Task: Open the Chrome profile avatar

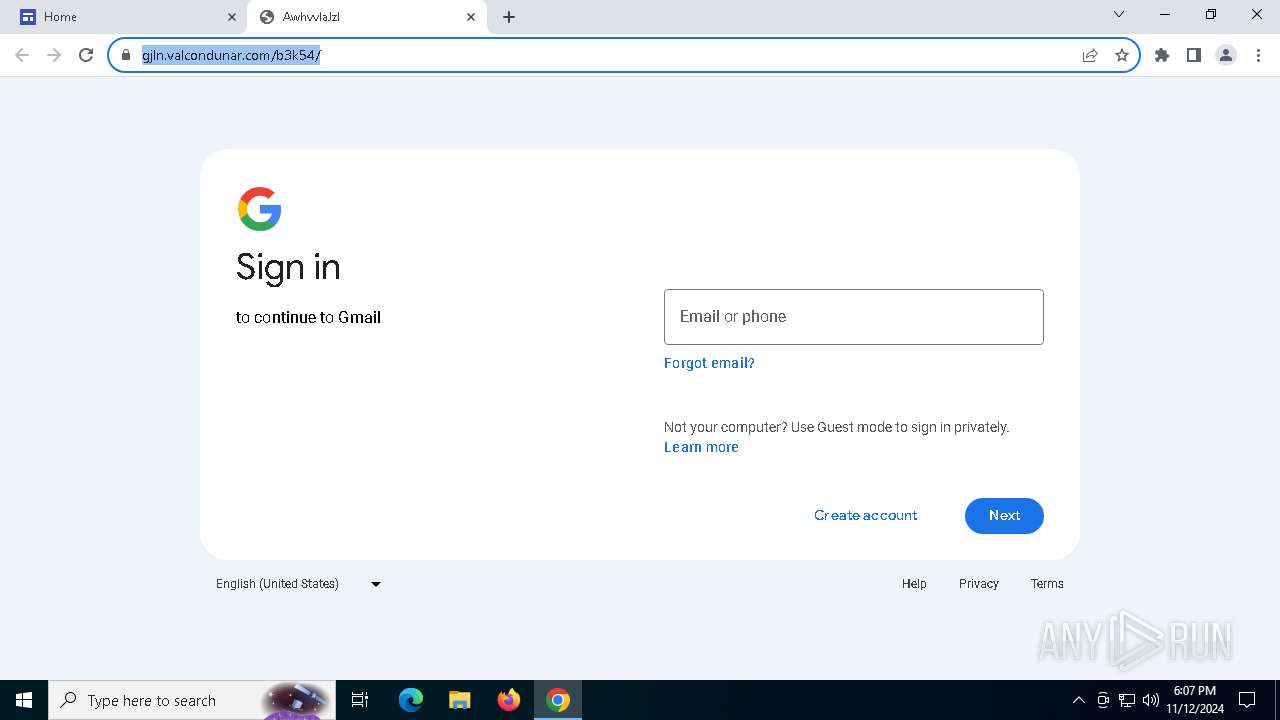Action: 1226,55
